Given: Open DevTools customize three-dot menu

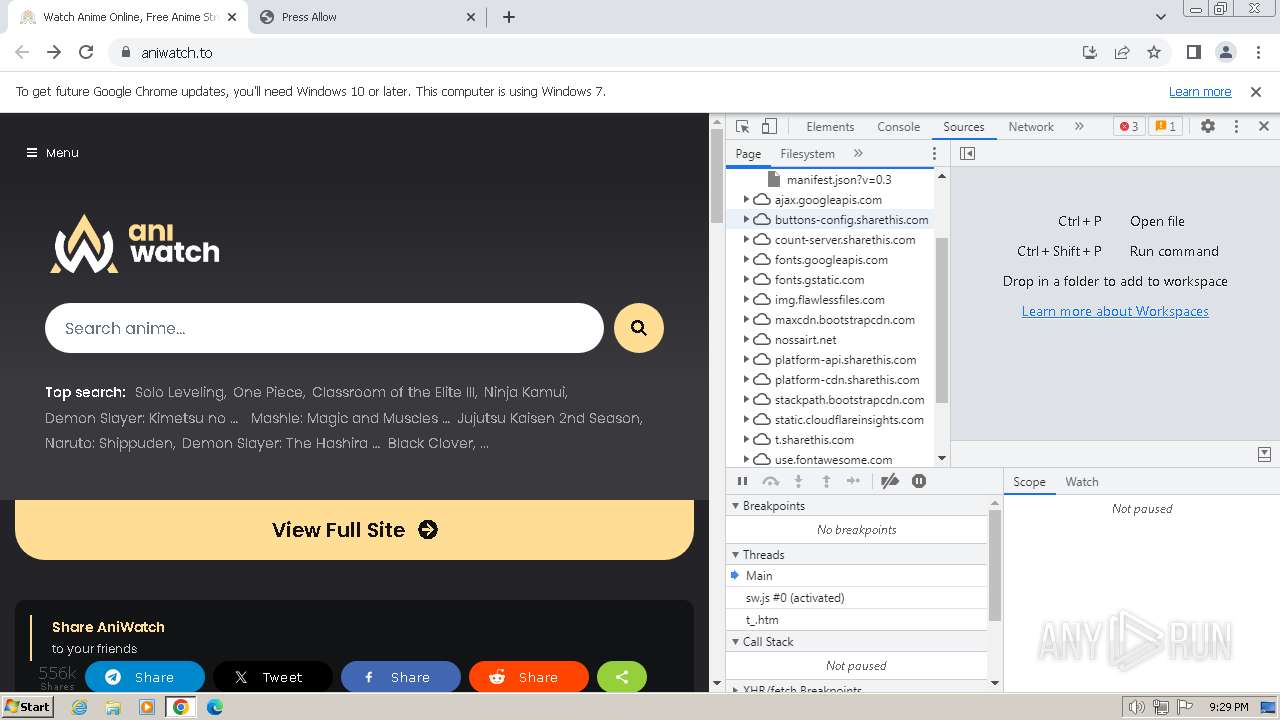Looking at the screenshot, I should pos(1236,127).
